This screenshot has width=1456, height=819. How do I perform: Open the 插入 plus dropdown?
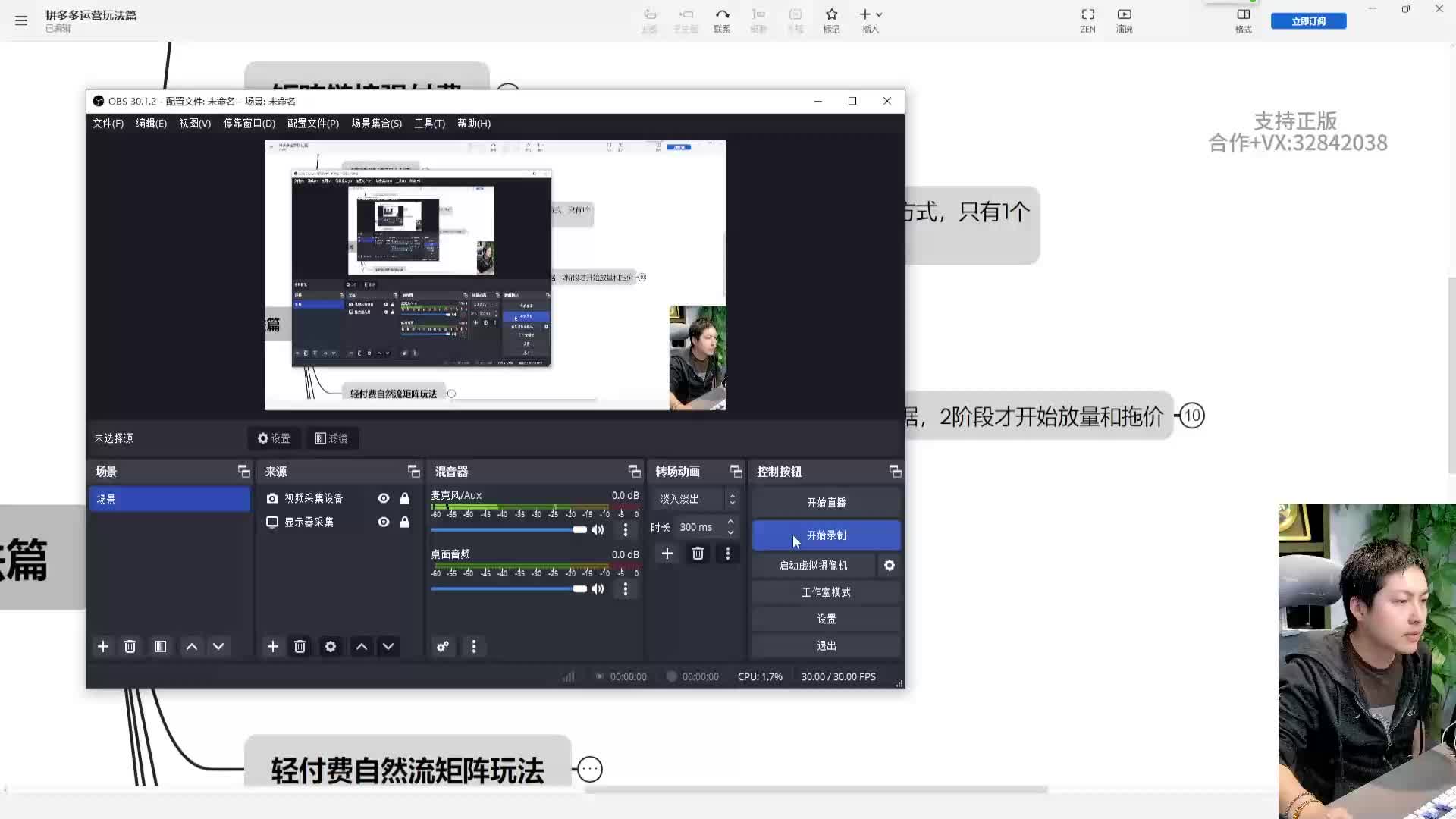[871, 20]
